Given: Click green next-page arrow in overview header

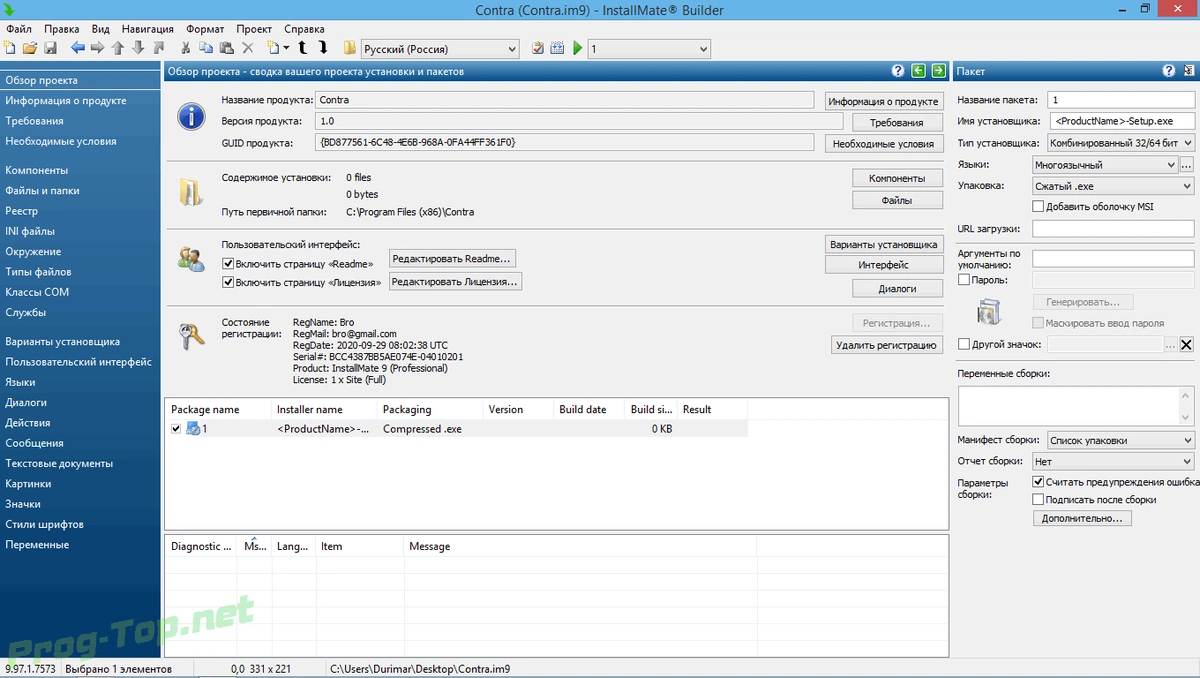Looking at the screenshot, I should [938, 71].
